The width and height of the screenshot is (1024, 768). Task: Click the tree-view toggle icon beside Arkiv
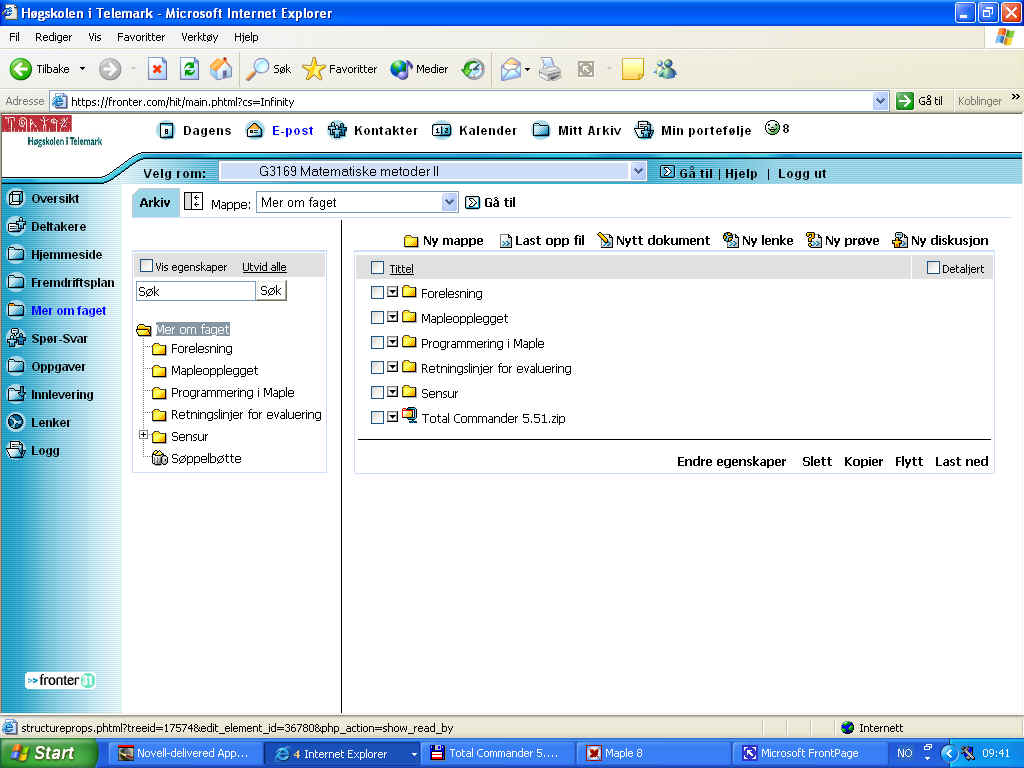pos(193,201)
